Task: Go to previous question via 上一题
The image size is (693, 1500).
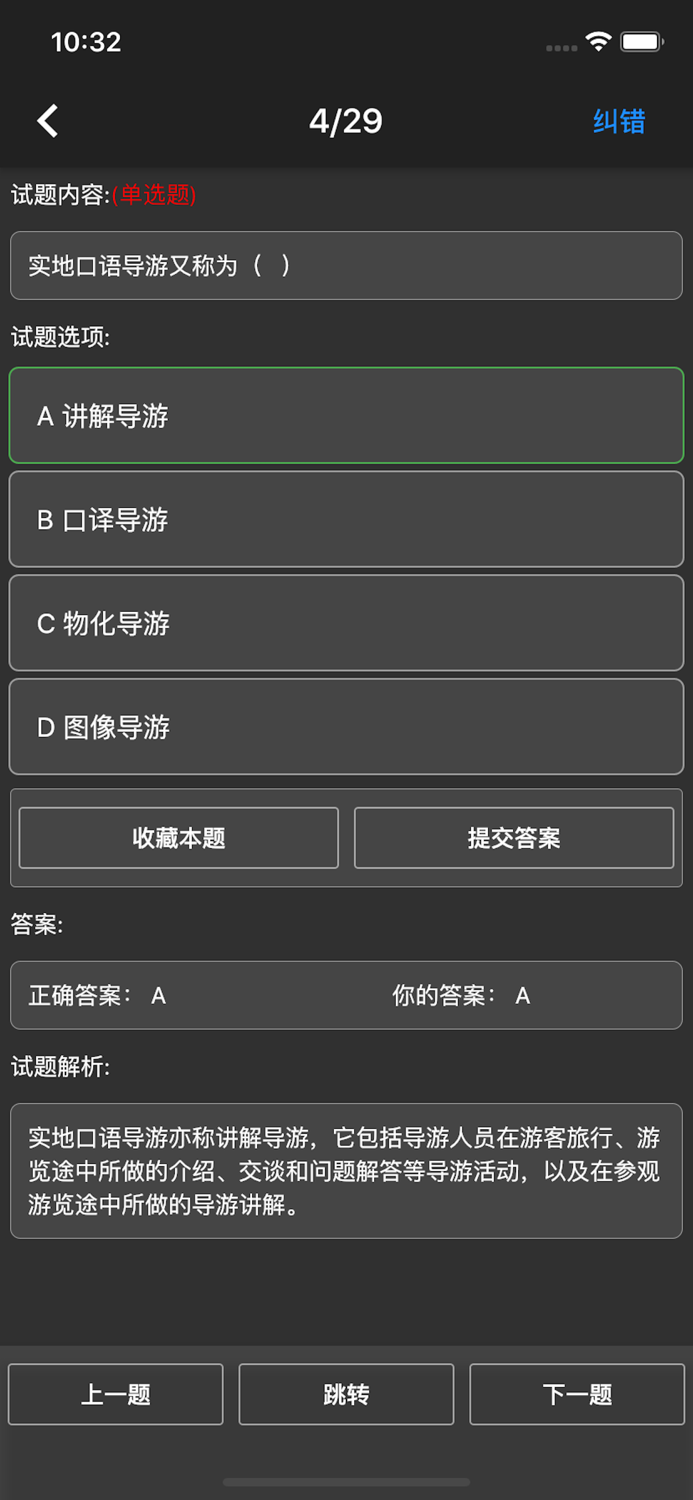Action: pyautogui.click(x=115, y=1394)
